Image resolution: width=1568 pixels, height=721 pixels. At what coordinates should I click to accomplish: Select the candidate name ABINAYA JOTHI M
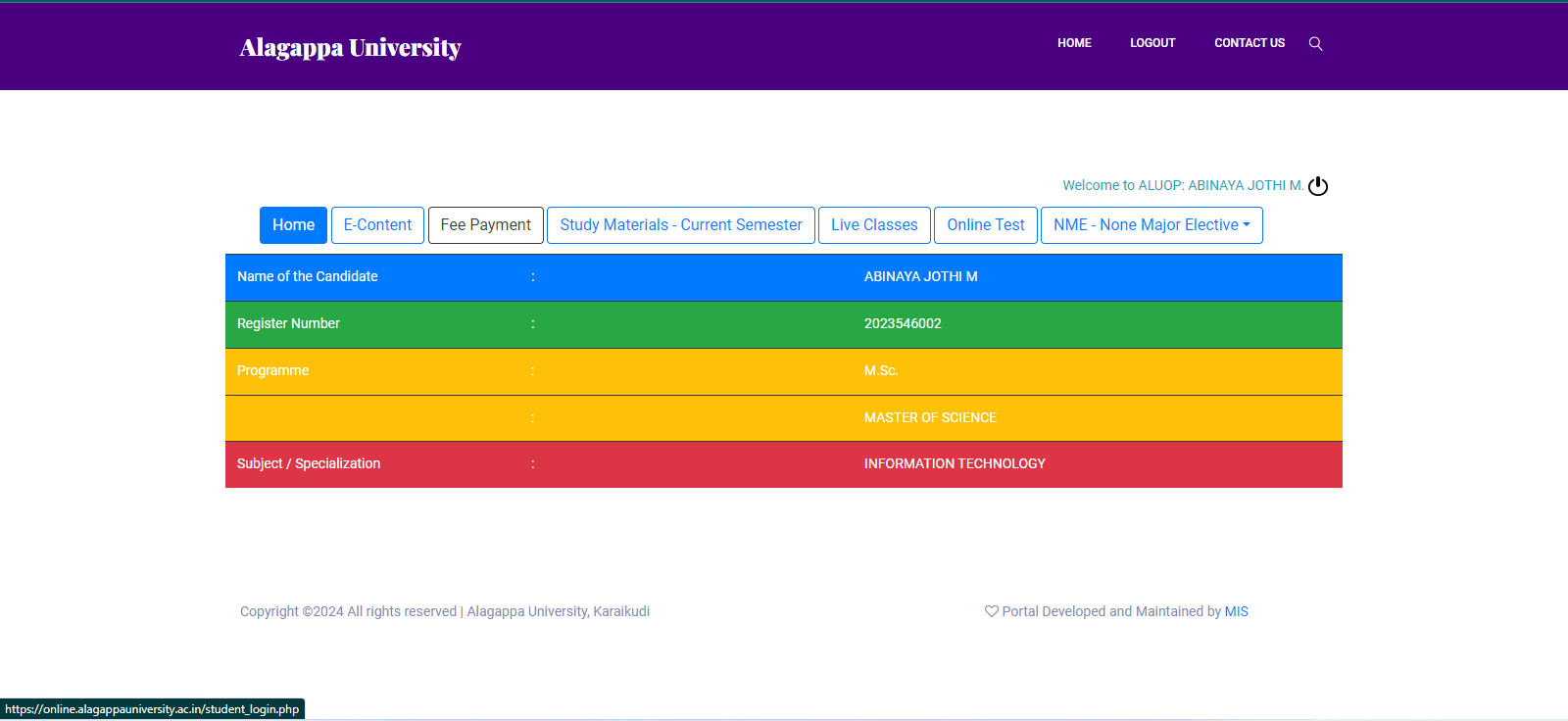(921, 276)
